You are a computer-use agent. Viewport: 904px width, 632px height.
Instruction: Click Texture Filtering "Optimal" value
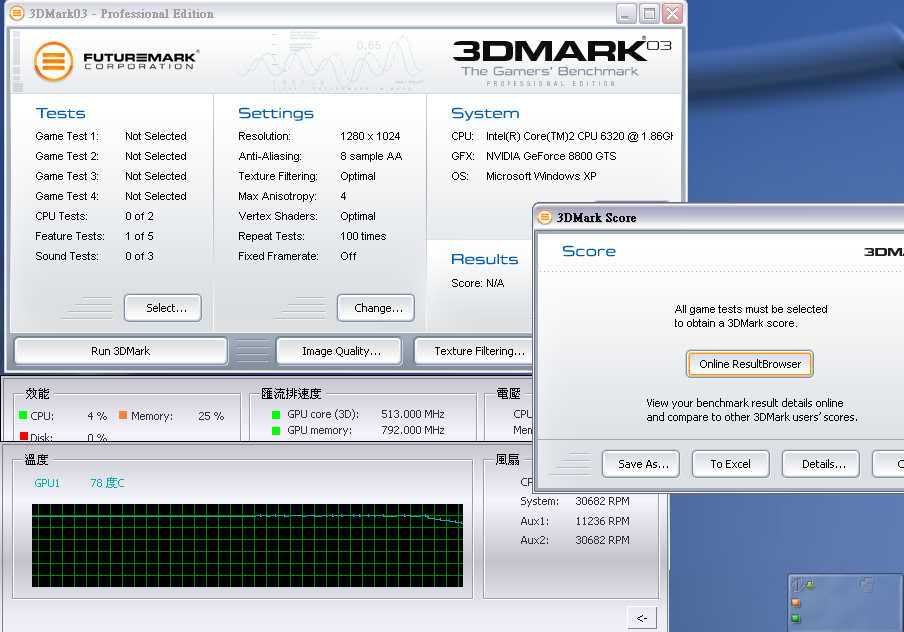[357, 176]
